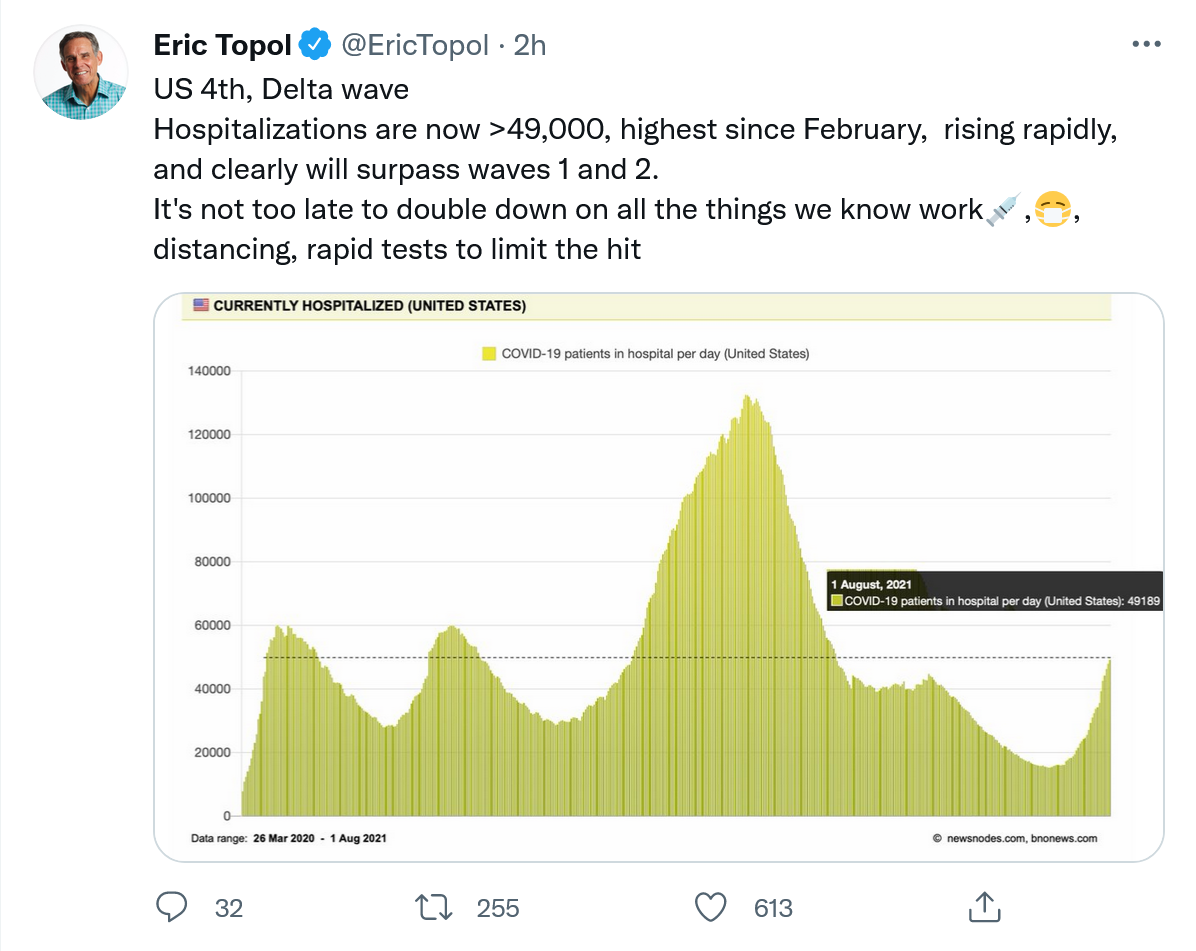Click the 255 retweets count

498,908
